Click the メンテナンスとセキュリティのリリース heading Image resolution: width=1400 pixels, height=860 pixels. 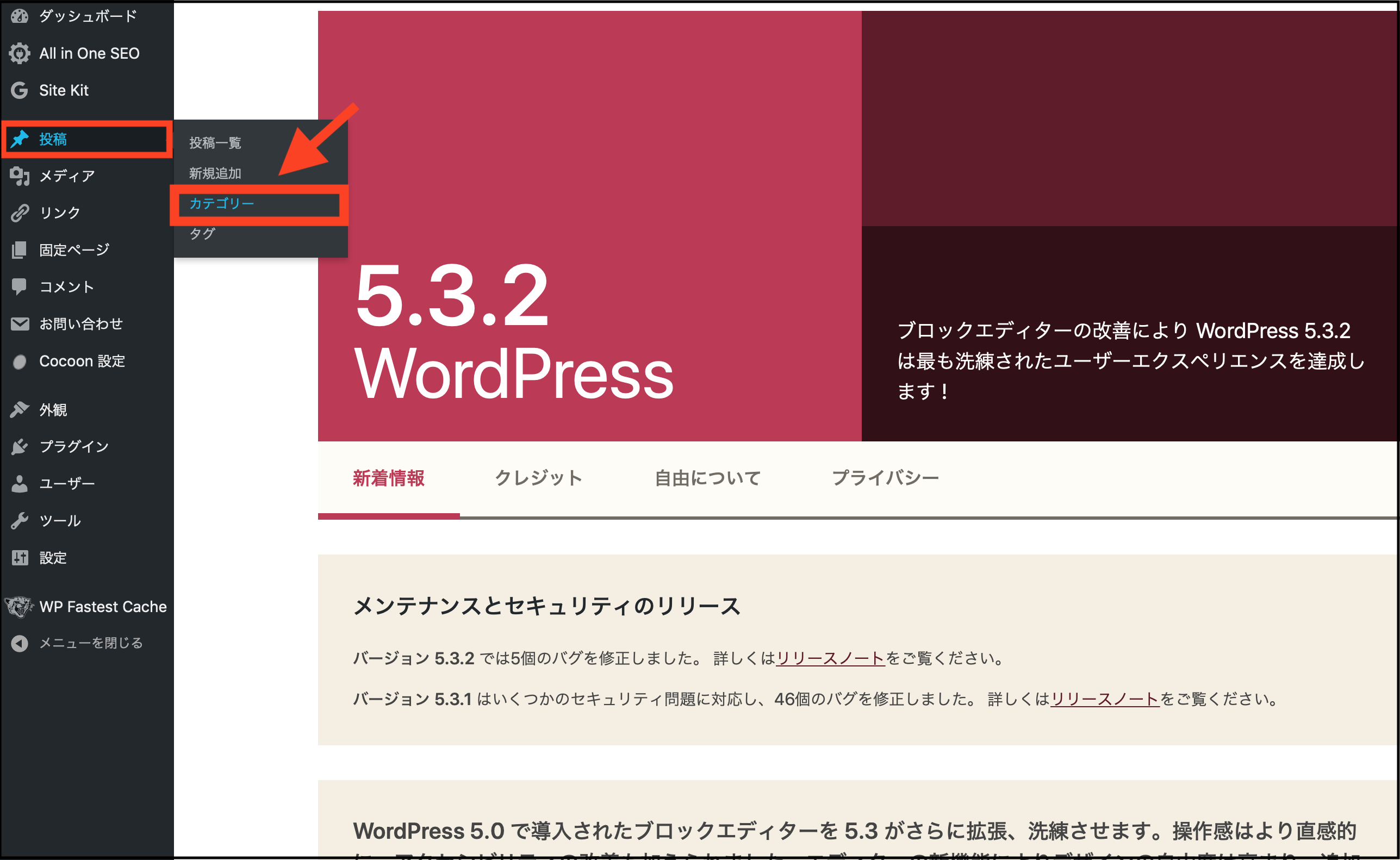(x=547, y=606)
